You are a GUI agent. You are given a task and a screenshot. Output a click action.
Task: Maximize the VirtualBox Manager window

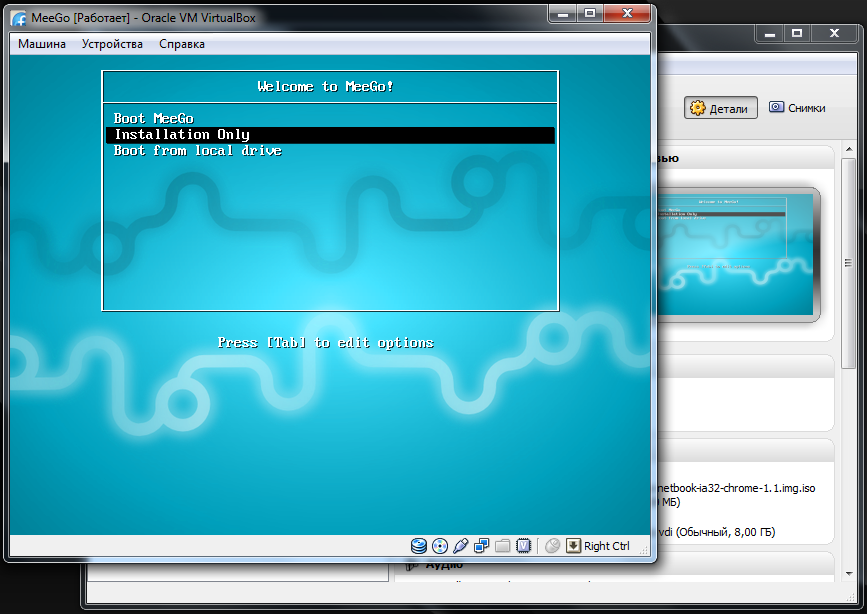(797, 34)
